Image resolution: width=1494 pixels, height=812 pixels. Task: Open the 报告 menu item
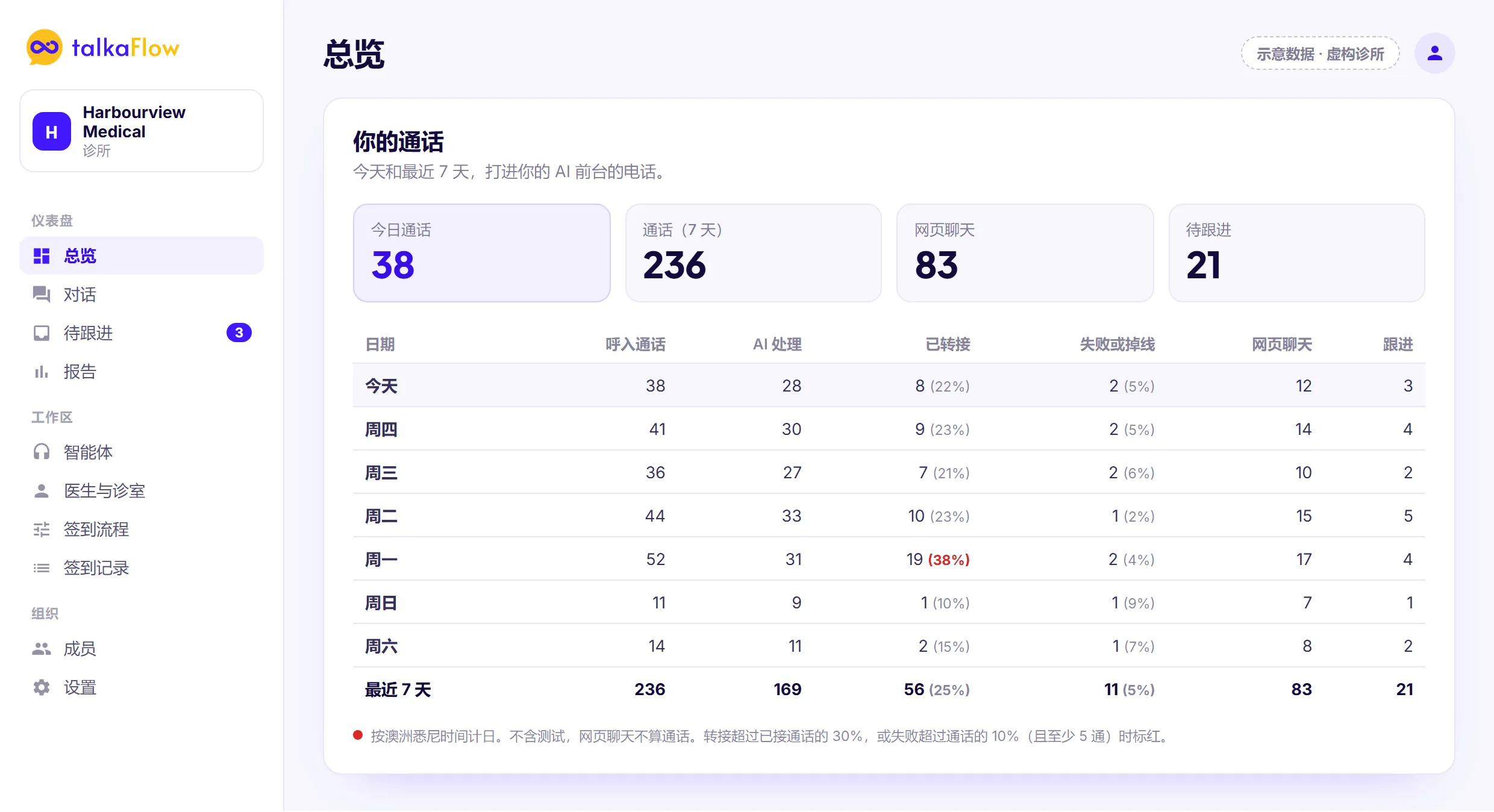[142, 372]
